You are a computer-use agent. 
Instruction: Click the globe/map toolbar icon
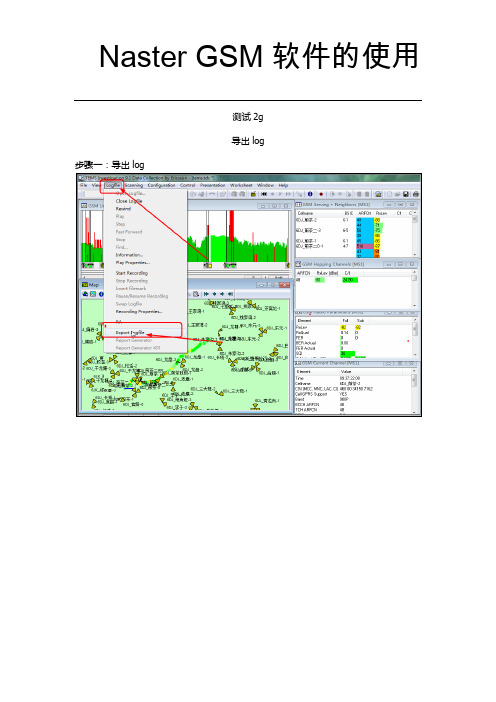(x=378, y=194)
